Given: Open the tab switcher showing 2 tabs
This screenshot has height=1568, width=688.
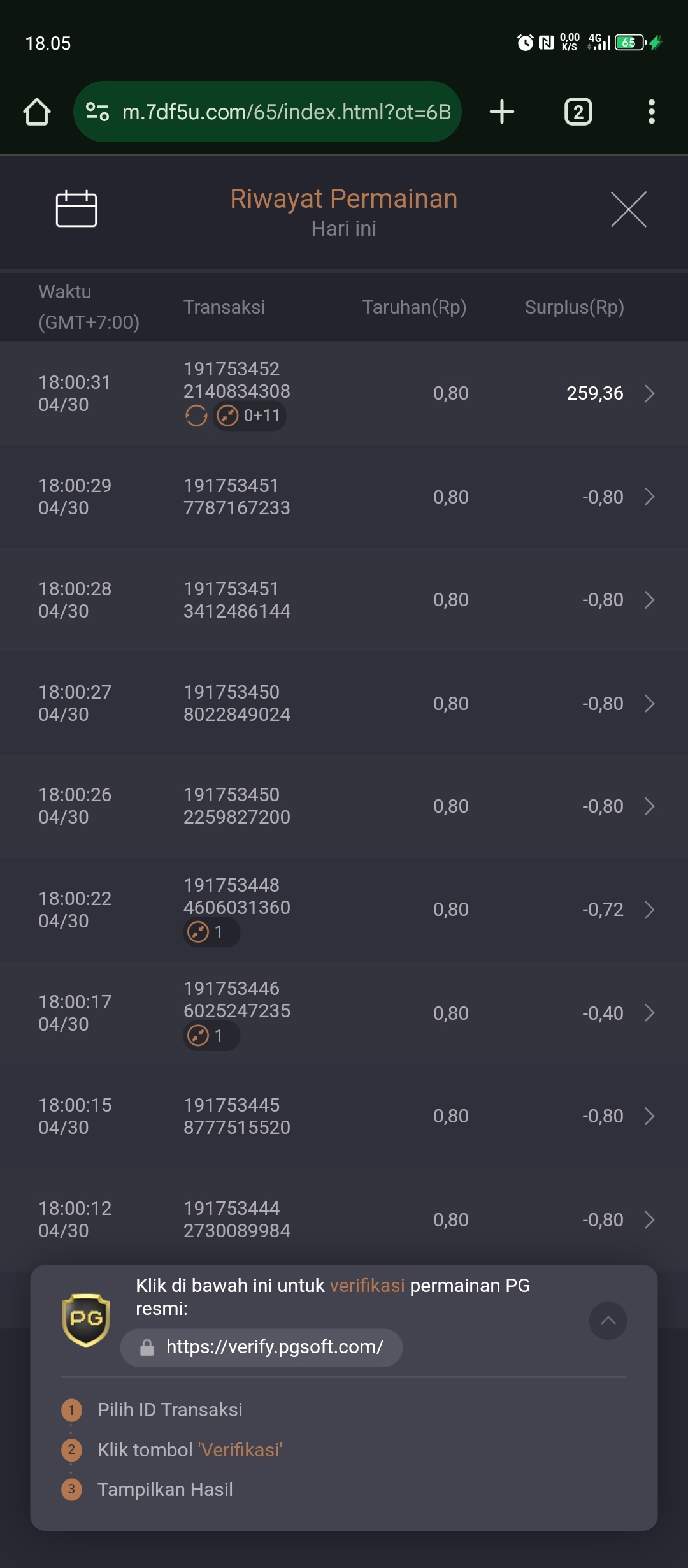Looking at the screenshot, I should [578, 112].
